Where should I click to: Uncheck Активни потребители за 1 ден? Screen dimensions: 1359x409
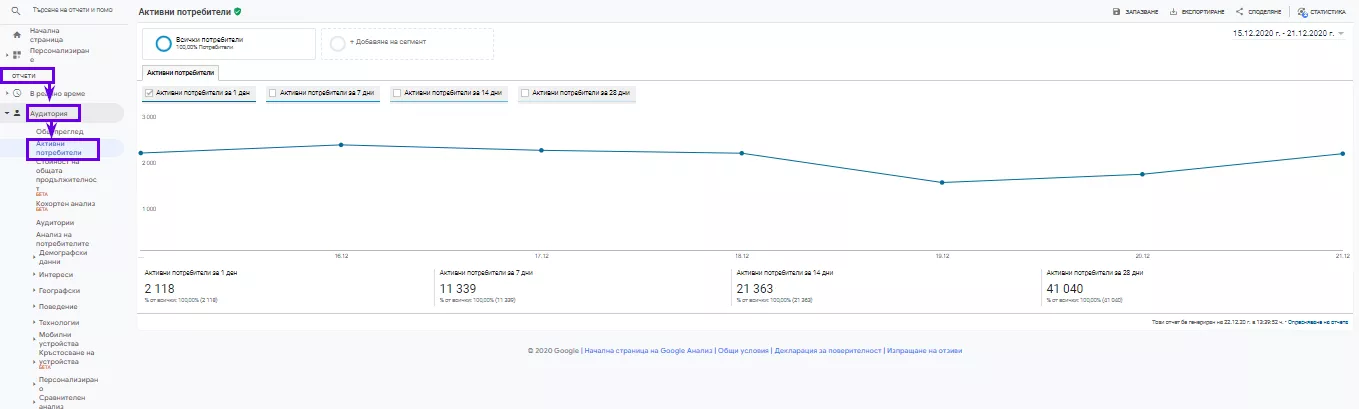click(150, 93)
